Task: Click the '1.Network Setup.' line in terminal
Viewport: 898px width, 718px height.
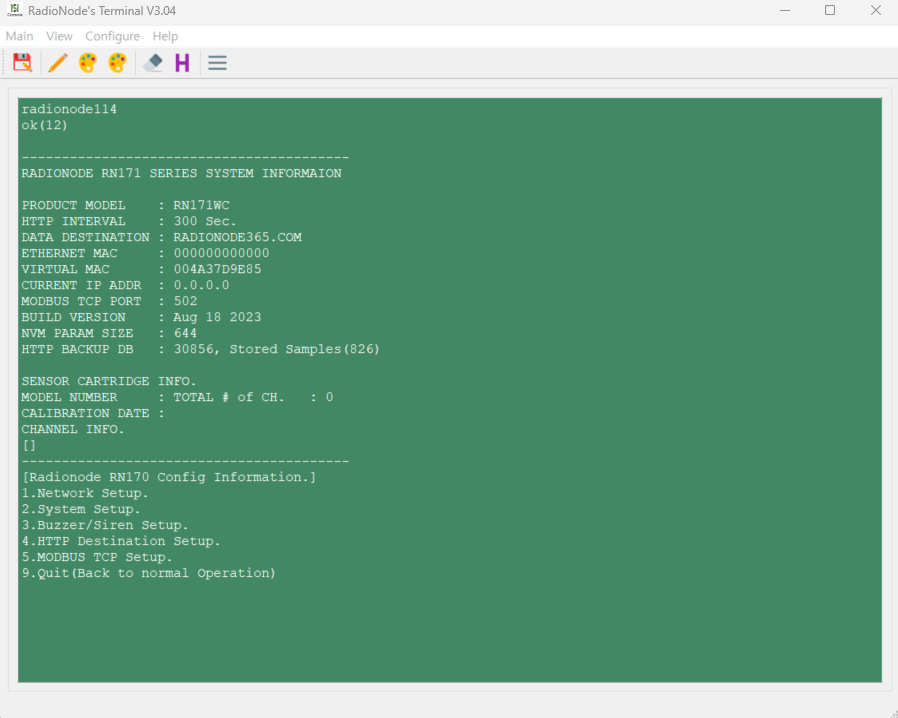Action: click(x=85, y=493)
